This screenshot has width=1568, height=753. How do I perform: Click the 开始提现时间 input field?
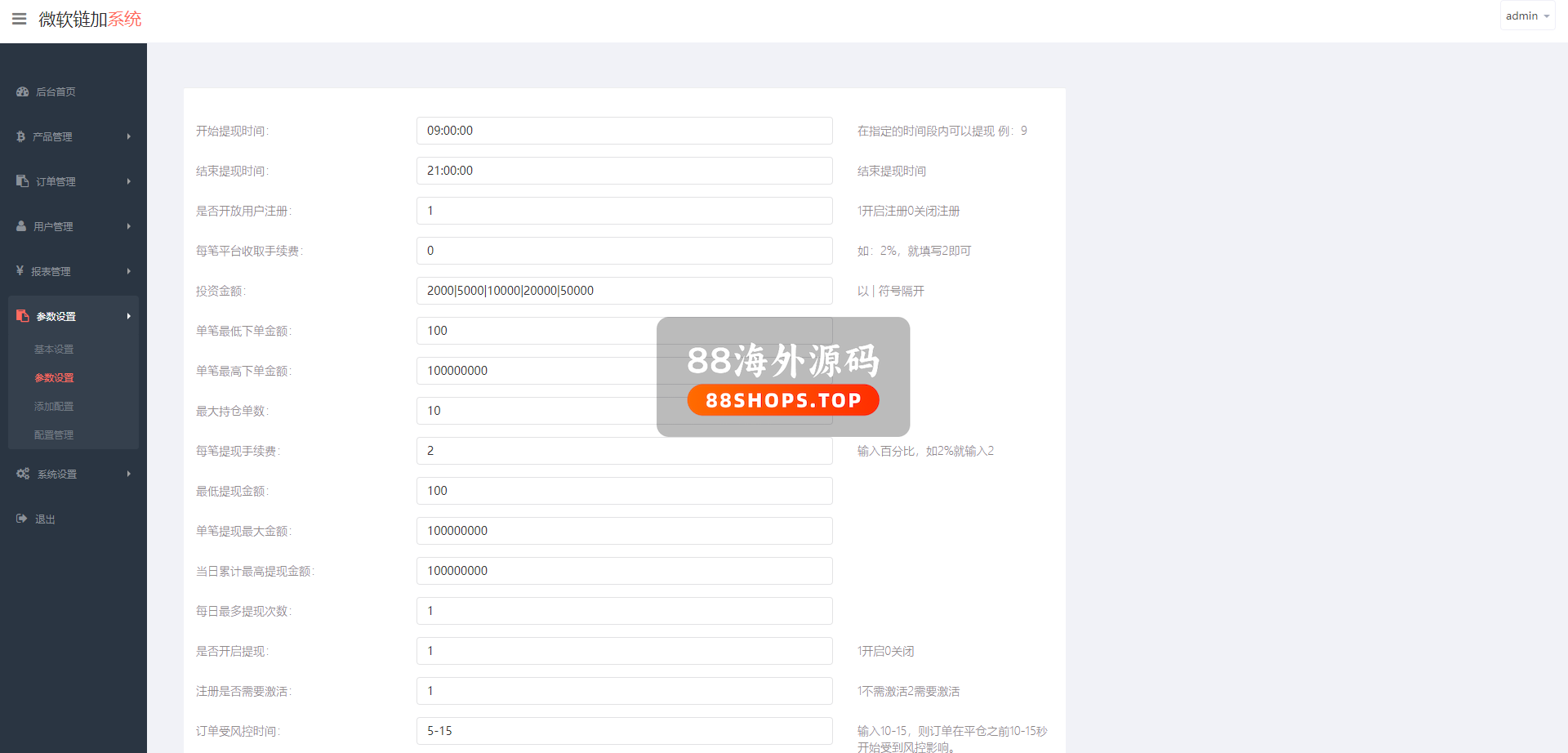pyautogui.click(x=624, y=131)
